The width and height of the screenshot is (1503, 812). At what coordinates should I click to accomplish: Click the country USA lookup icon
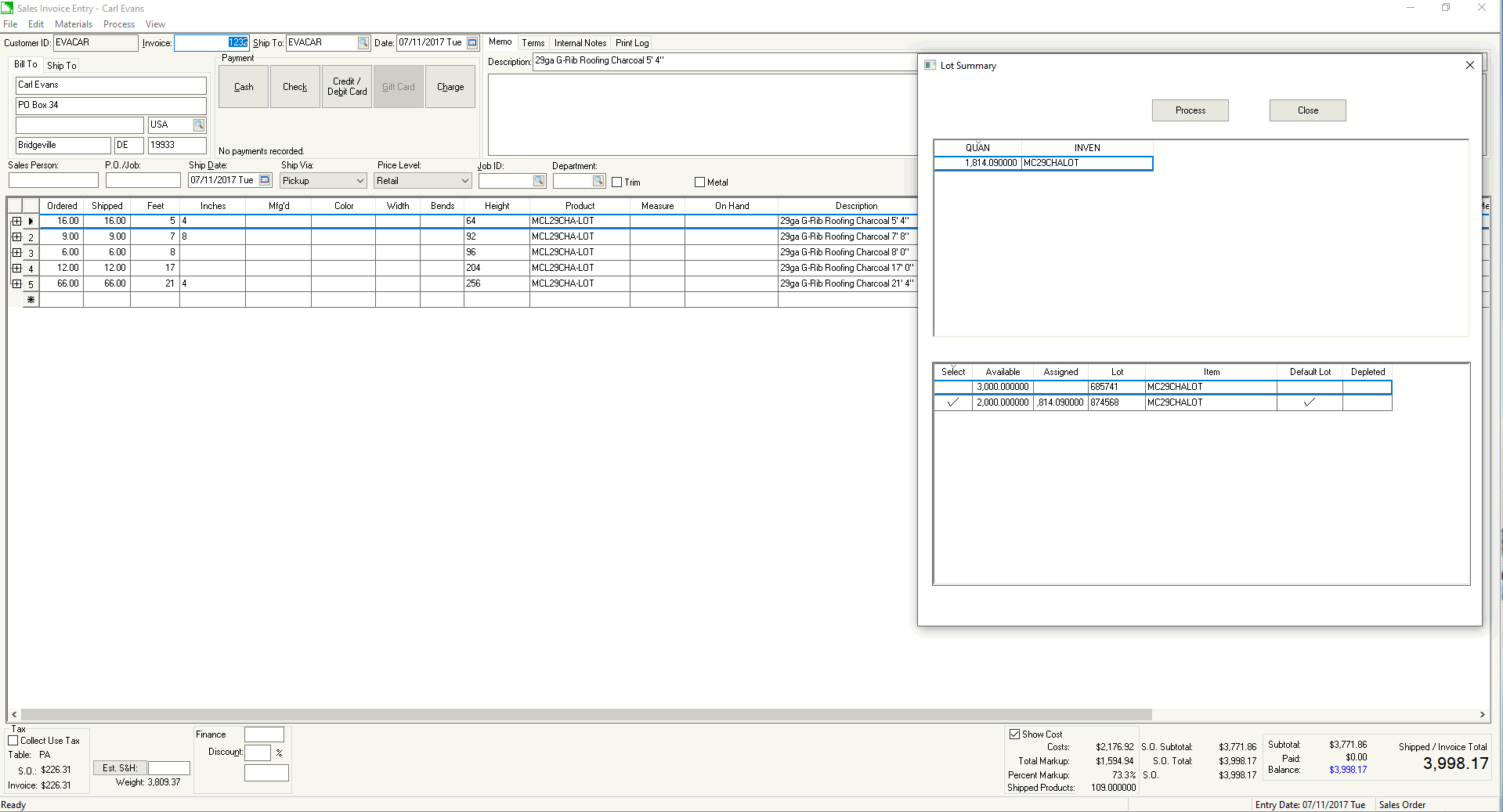[199, 125]
